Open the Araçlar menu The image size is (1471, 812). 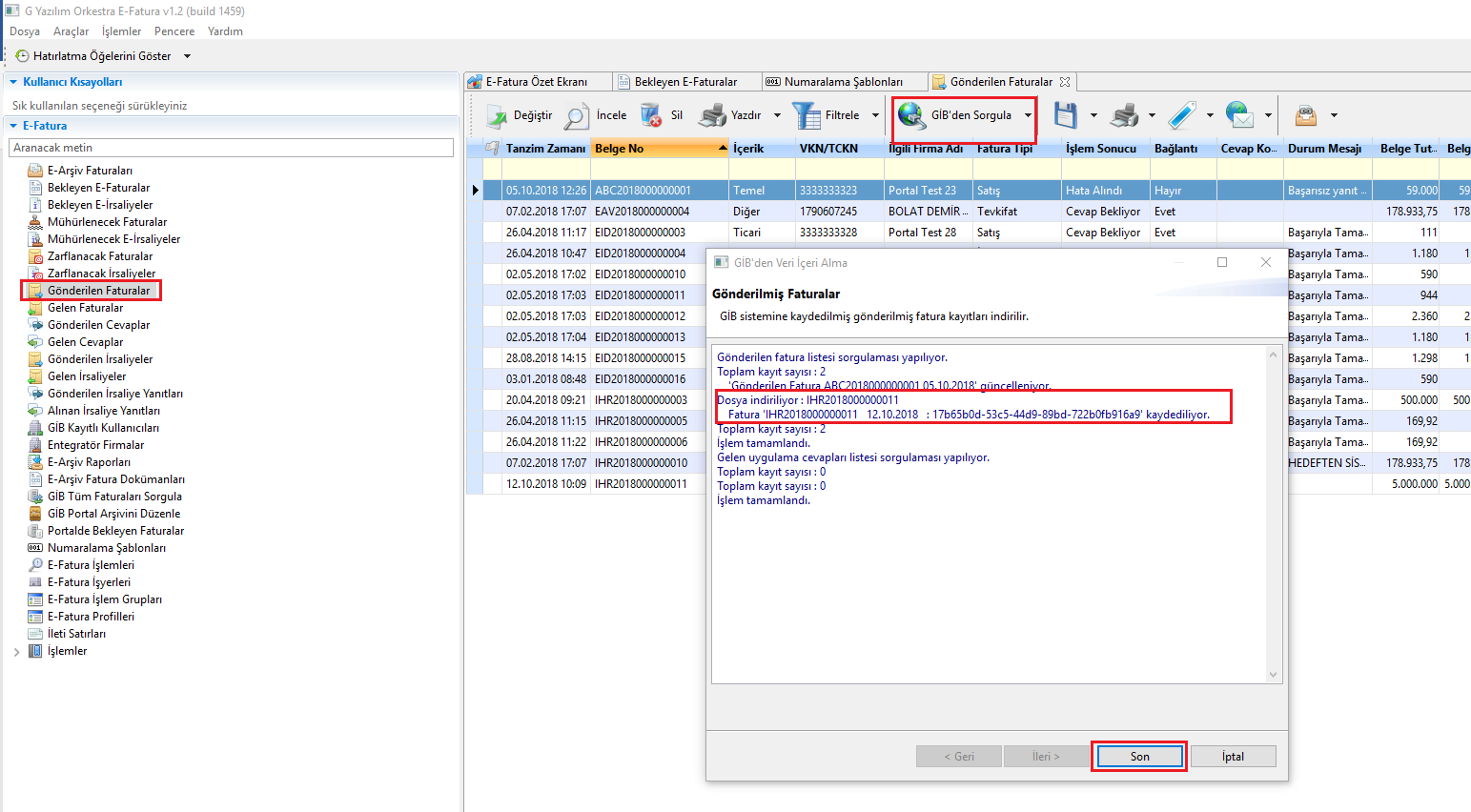71,31
